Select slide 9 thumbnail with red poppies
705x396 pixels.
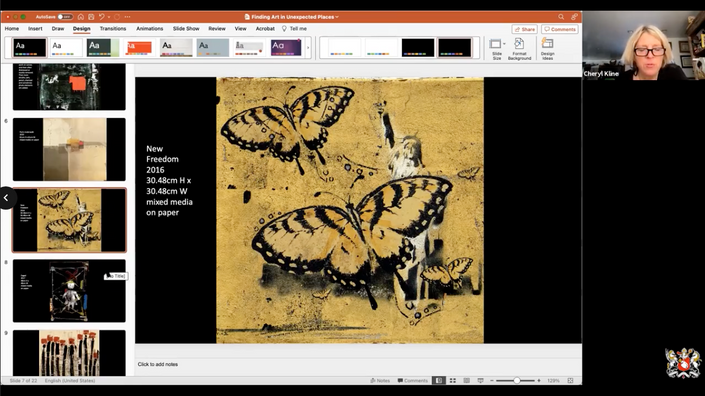click(x=69, y=353)
